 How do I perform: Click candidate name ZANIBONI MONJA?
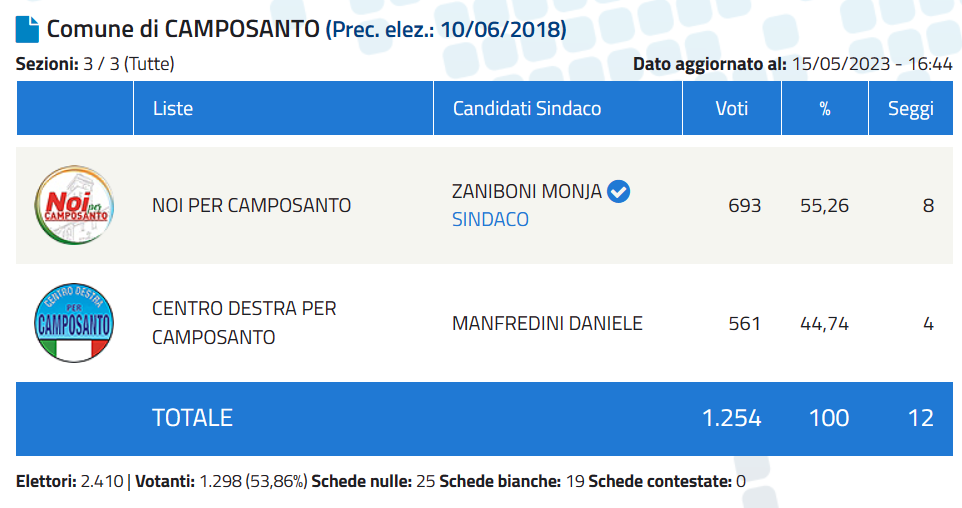coord(527,191)
